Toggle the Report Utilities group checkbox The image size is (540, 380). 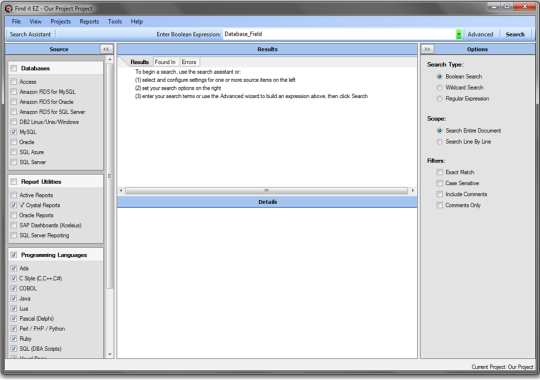pos(13,182)
